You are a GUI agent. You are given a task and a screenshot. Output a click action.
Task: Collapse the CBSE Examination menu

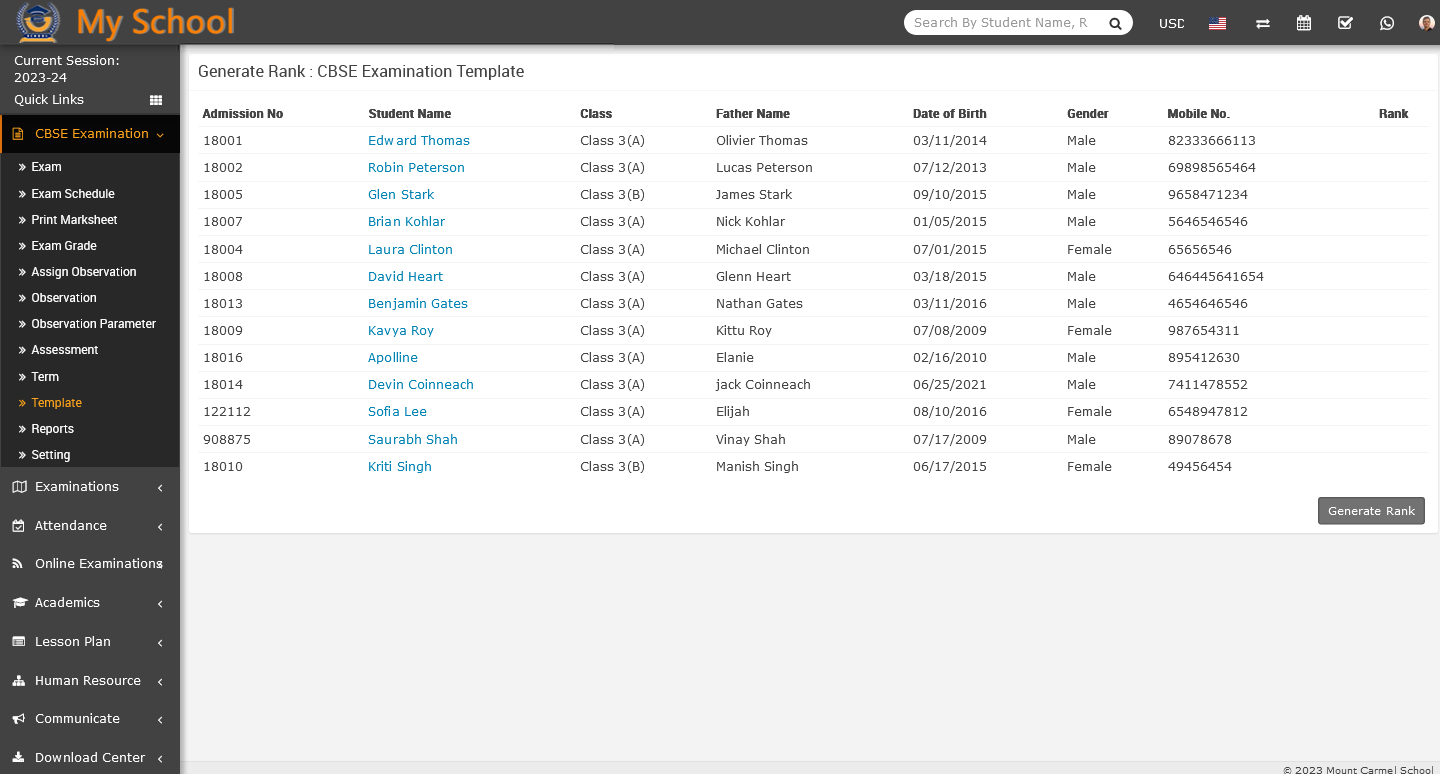(90, 134)
